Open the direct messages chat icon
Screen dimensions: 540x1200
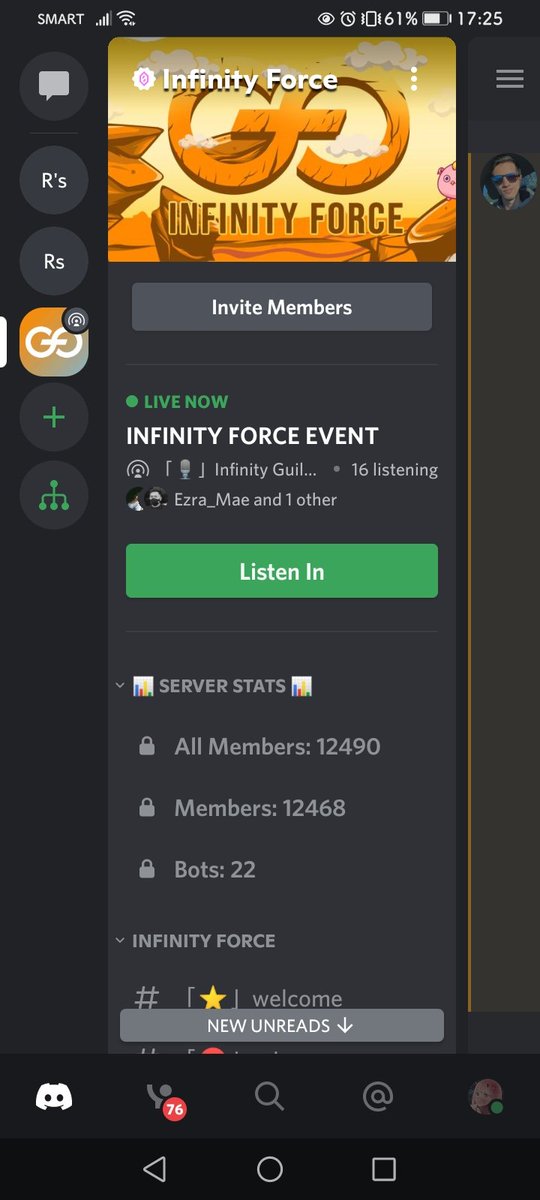tap(54, 85)
